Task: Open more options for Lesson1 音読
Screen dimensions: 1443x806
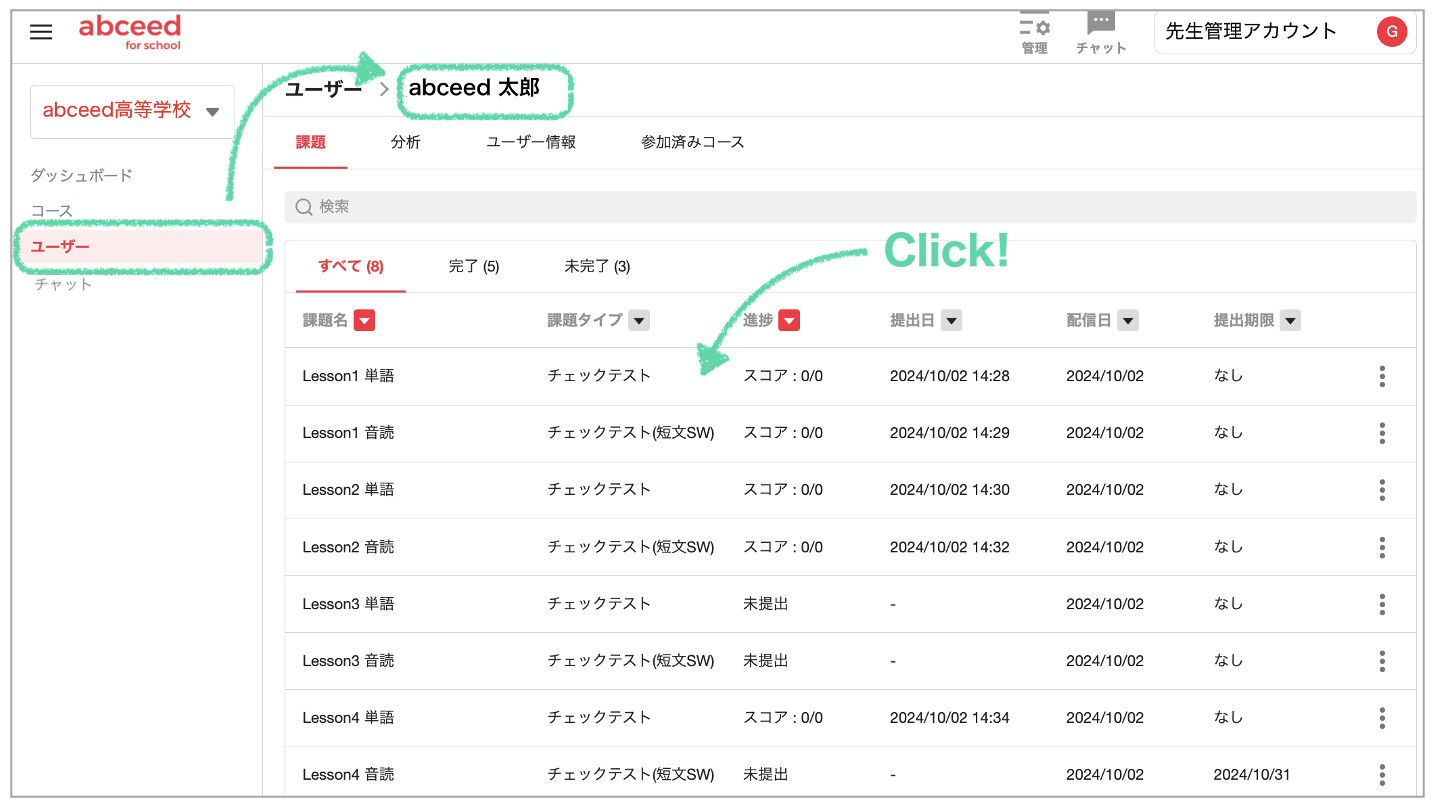Action: tap(1382, 433)
